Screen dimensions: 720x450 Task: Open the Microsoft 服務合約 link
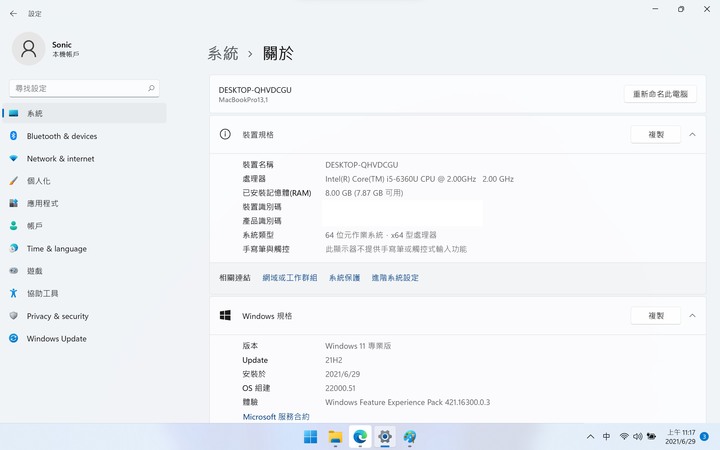(x=276, y=416)
